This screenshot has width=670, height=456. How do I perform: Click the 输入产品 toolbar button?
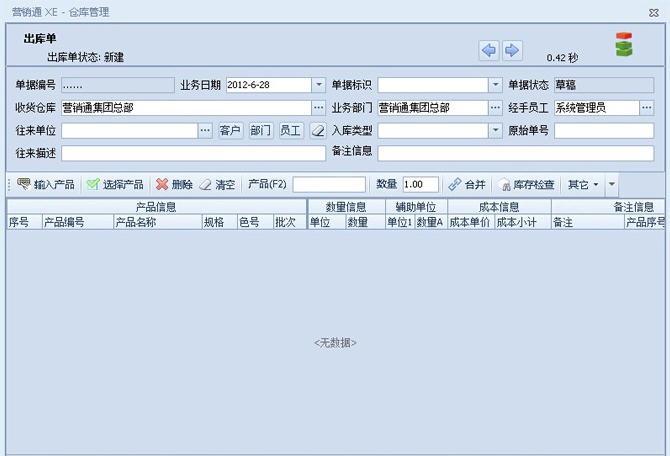point(46,185)
